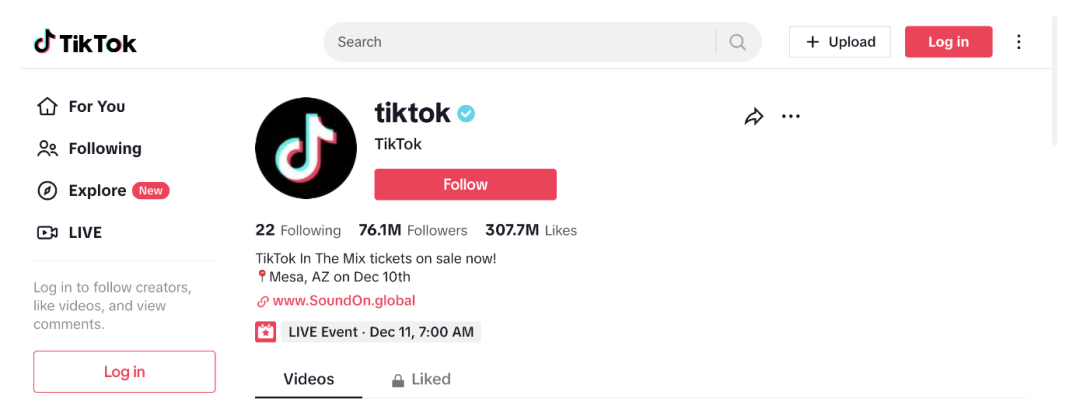Image resolution: width=1080 pixels, height=402 pixels.
Task: Open the profile more options ellipsis
Action: [x=791, y=117]
